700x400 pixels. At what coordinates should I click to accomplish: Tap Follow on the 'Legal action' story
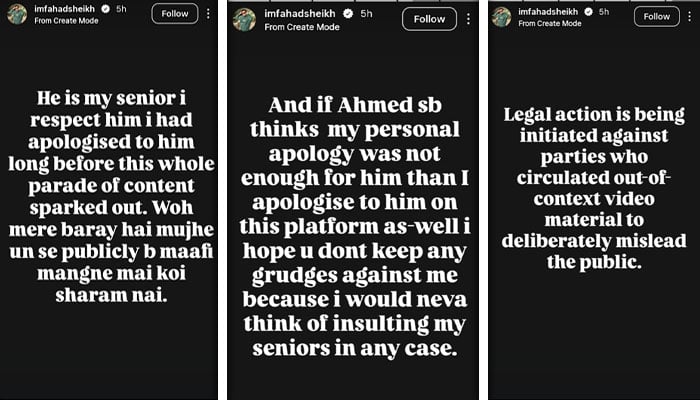(x=657, y=17)
